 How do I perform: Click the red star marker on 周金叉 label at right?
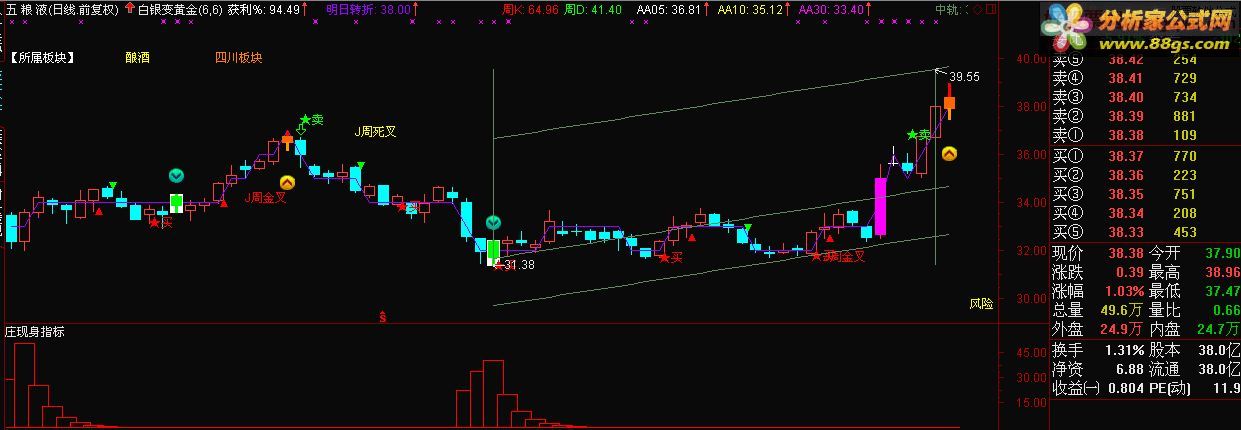click(x=816, y=256)
